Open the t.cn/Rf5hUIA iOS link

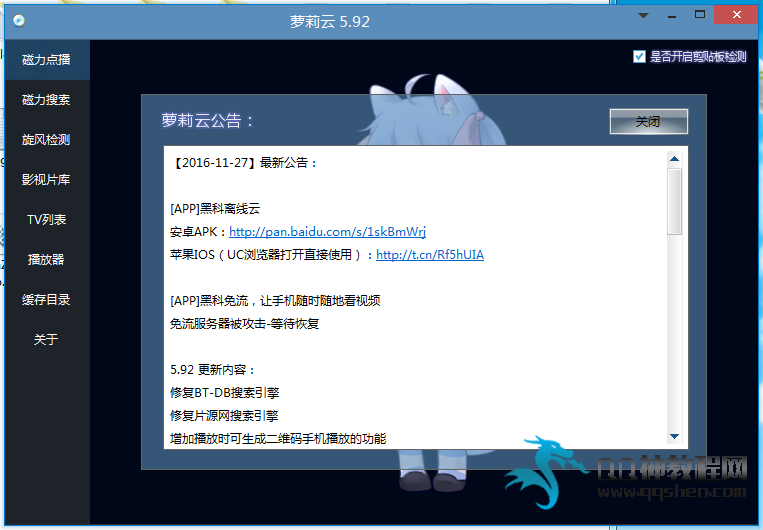tap(430, 255)
